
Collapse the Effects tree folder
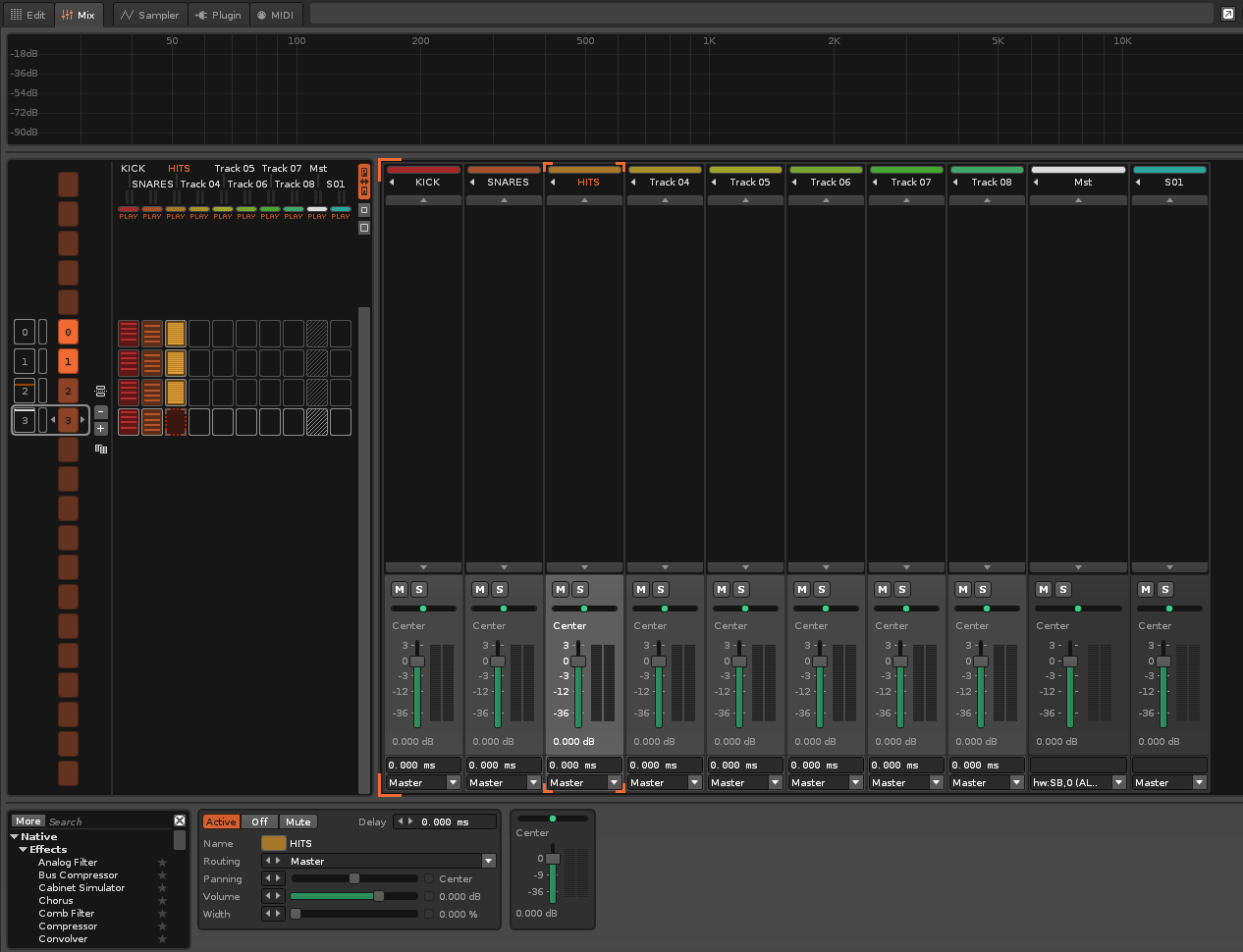point(24,850)
